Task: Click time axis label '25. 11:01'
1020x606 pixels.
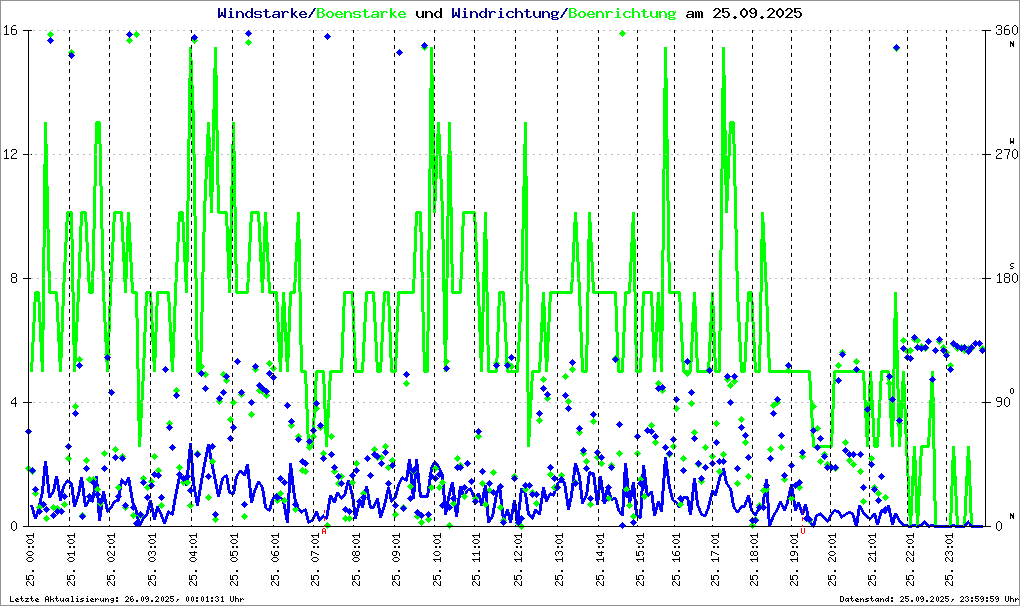Action: (477, 560)
